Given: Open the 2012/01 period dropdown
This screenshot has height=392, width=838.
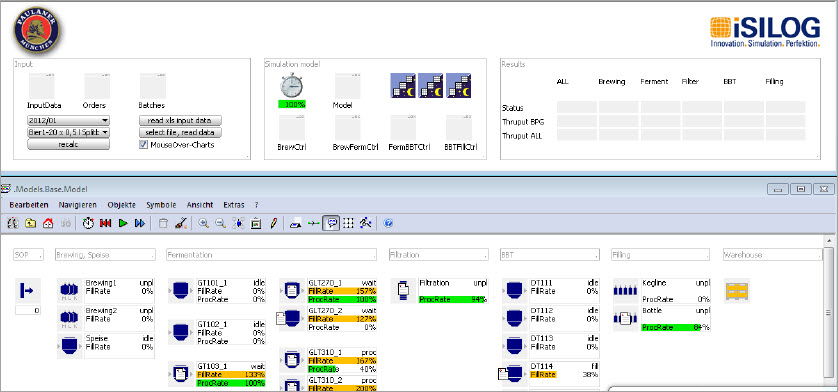Looking at the screenshot, I should [x=68, y=120].
